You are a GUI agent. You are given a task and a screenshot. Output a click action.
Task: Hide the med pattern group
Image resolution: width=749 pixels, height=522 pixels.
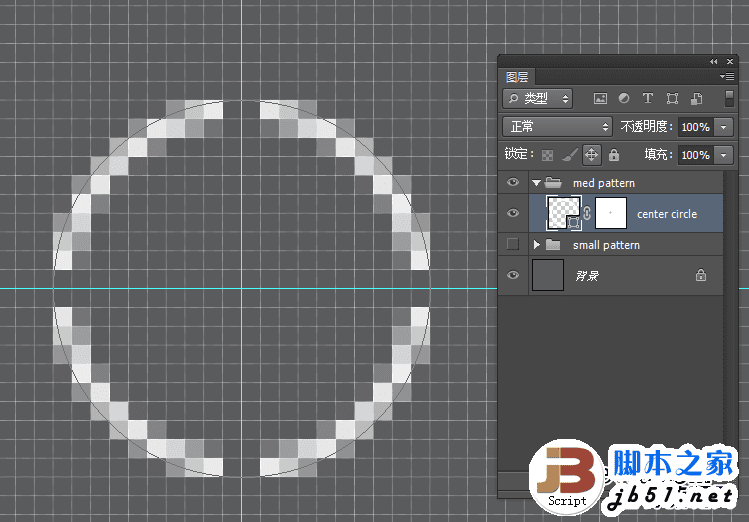[x=513, y=183]
